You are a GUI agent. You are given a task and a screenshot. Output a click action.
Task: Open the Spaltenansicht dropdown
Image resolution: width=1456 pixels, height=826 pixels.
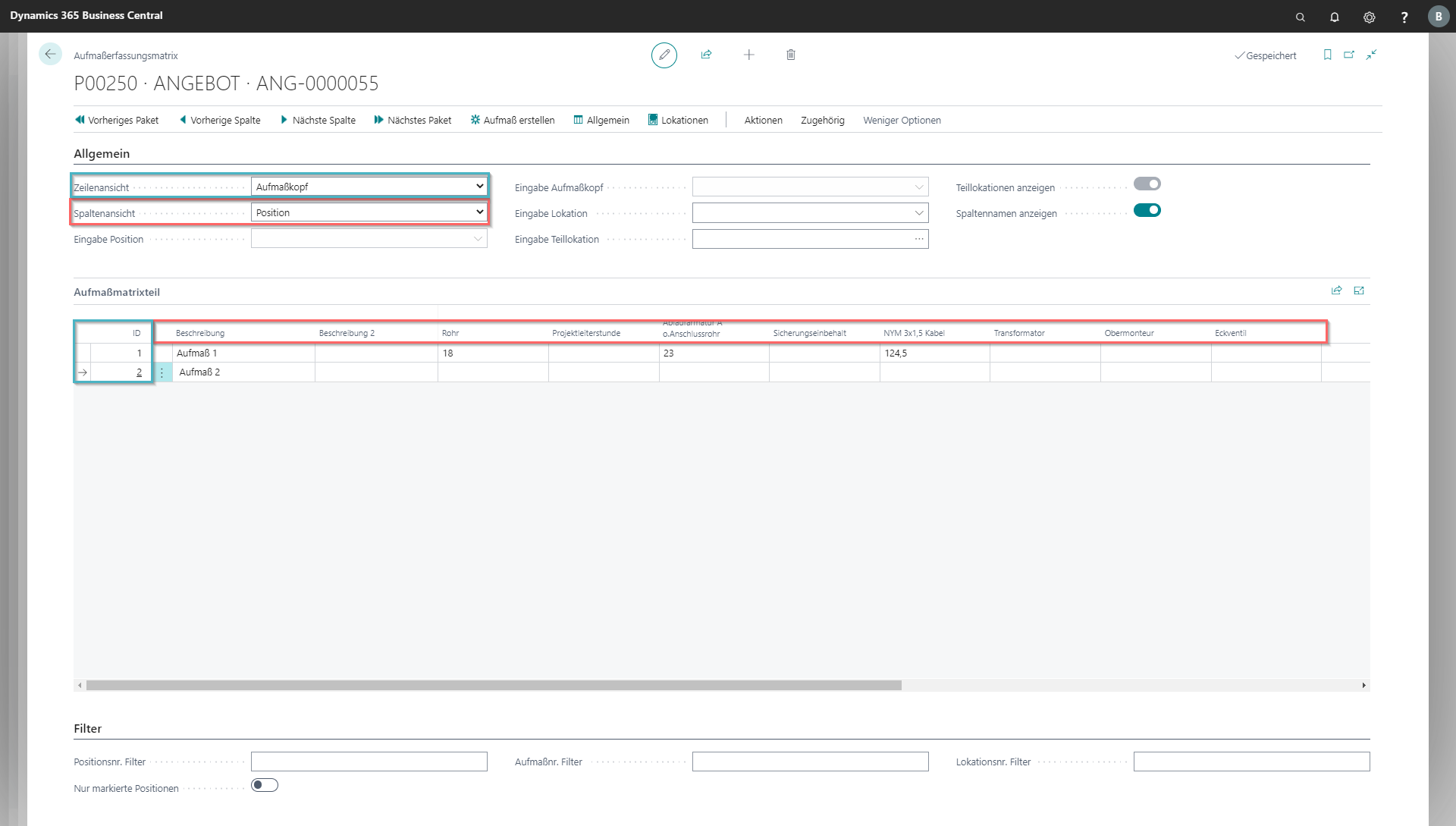369,212
